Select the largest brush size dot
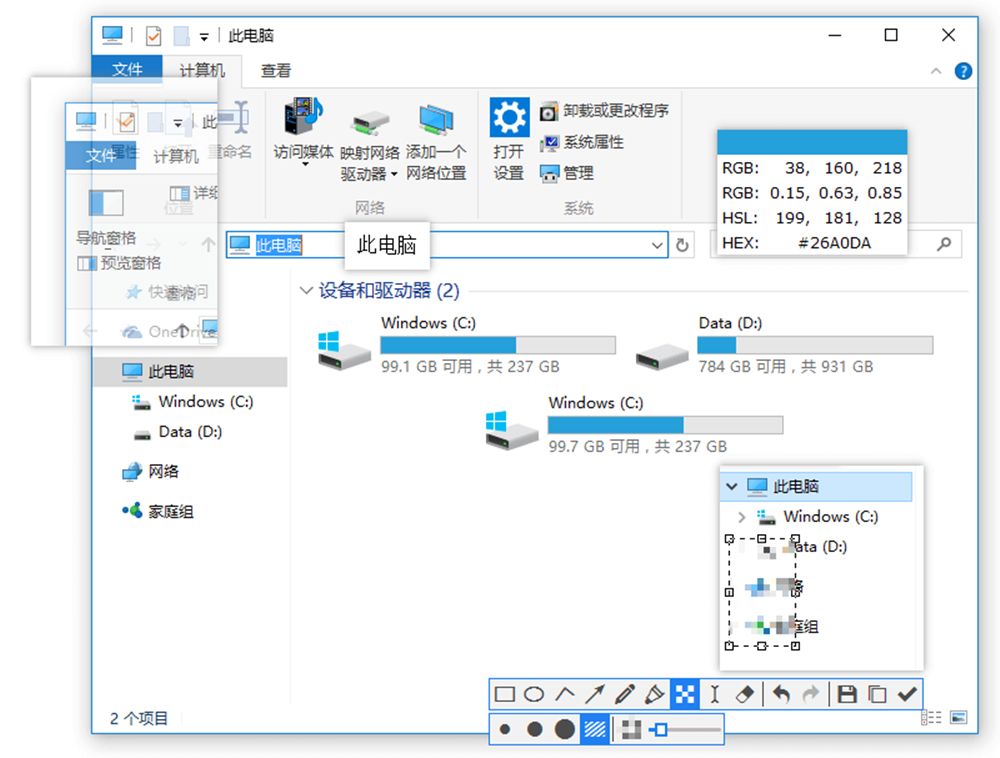This screenshot has width=1000, height=758. 566,730
